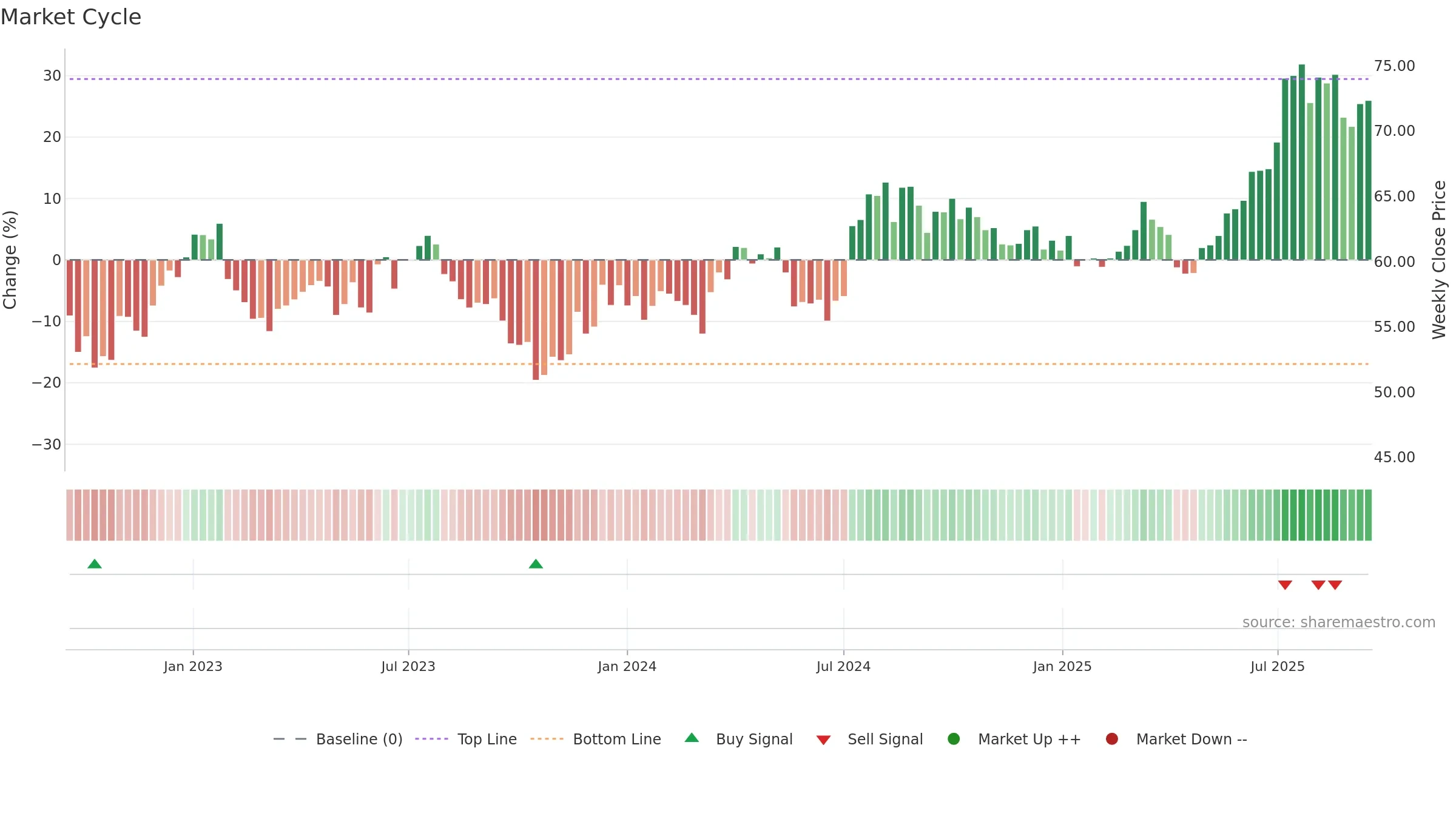Viewport: 1456px width, 819px height.
Task: Click the first sell signal triangle at Jul 2025
Action: (1285, 585)
